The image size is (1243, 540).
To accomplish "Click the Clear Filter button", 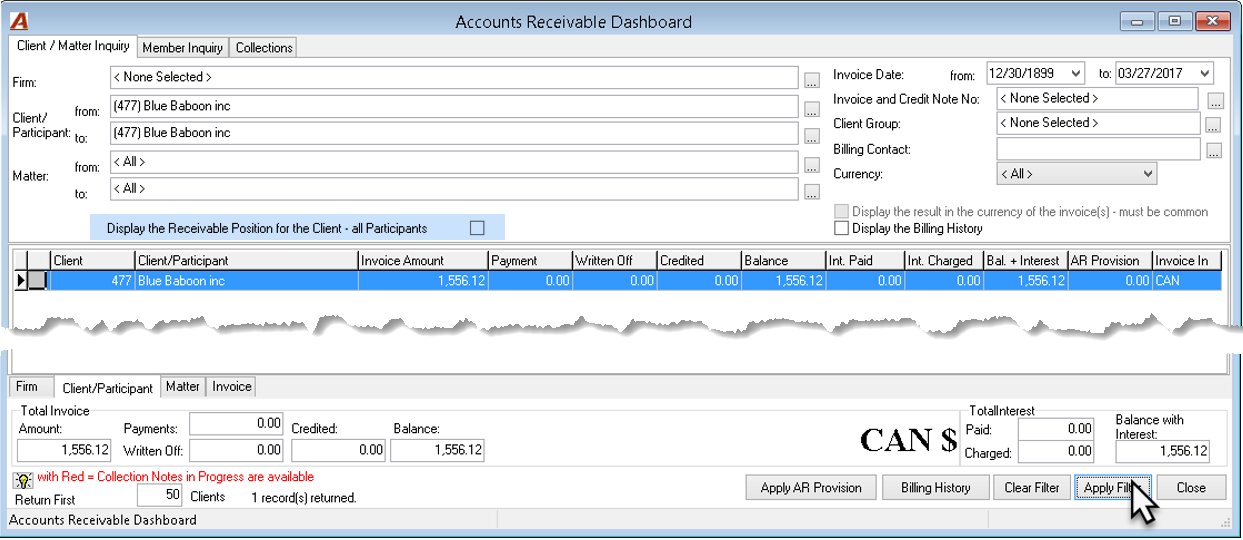I will [1032, 488].
